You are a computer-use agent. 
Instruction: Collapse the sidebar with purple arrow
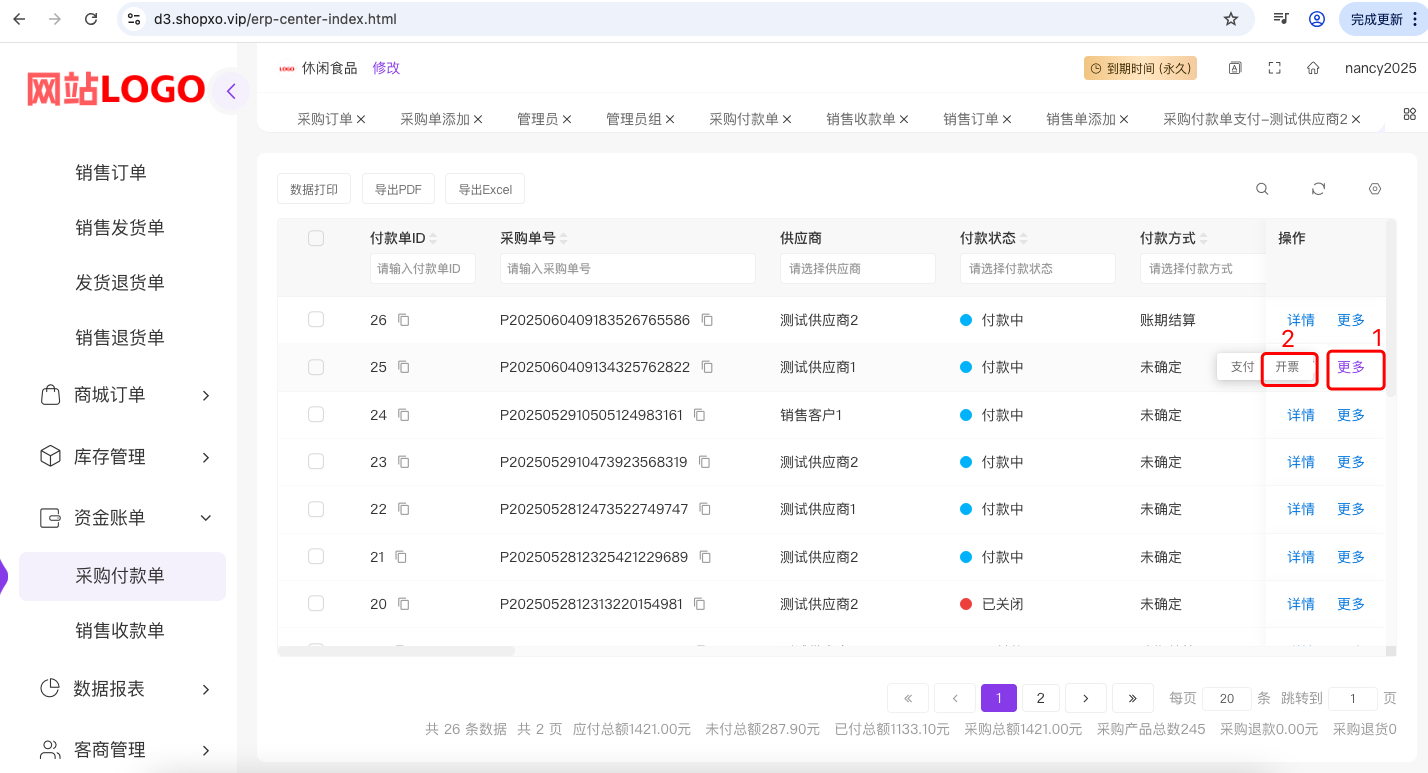coord(231,91)
